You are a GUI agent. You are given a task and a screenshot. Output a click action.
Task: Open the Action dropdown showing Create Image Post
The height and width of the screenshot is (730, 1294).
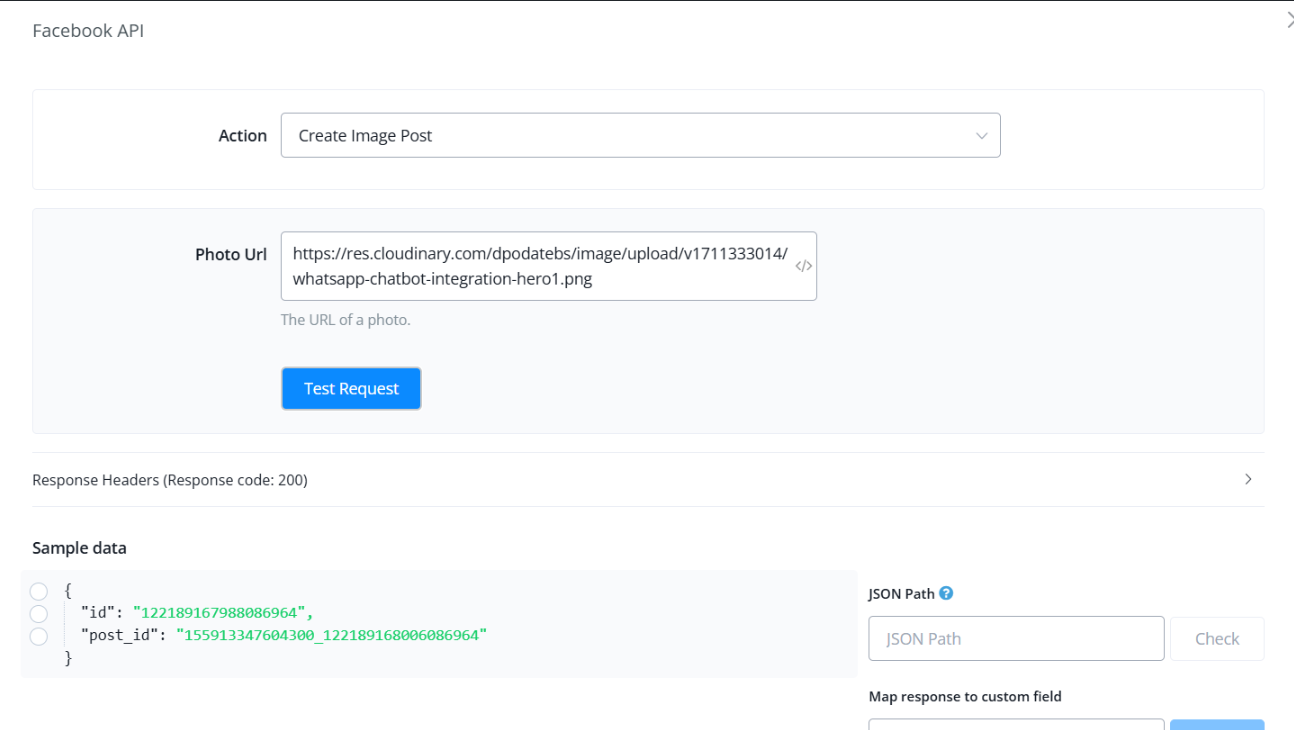tap(640, 136)
